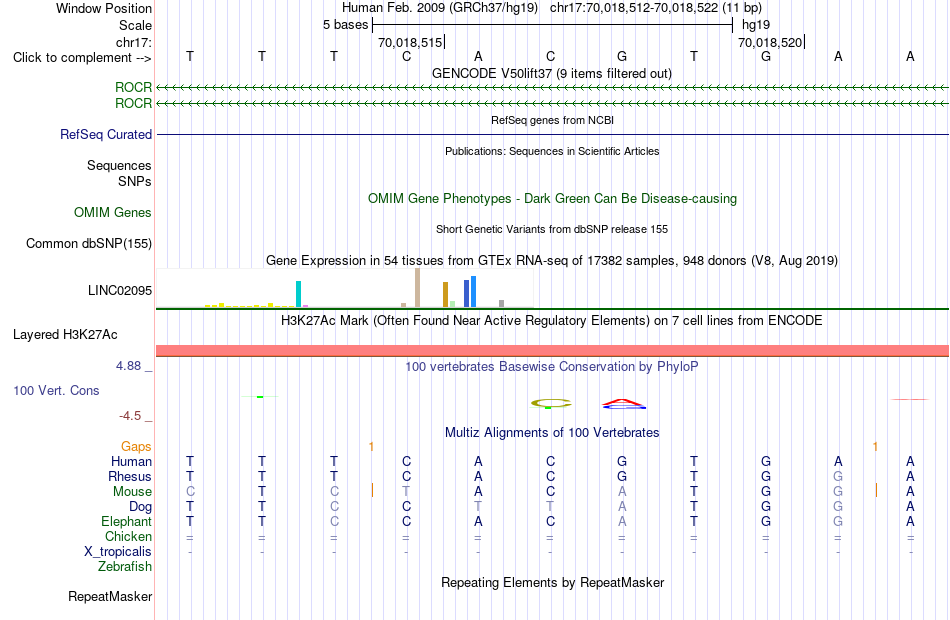Click the Window Position track label
The width and height of the screenshot is (950, 620).
click(x=104, y=8)
